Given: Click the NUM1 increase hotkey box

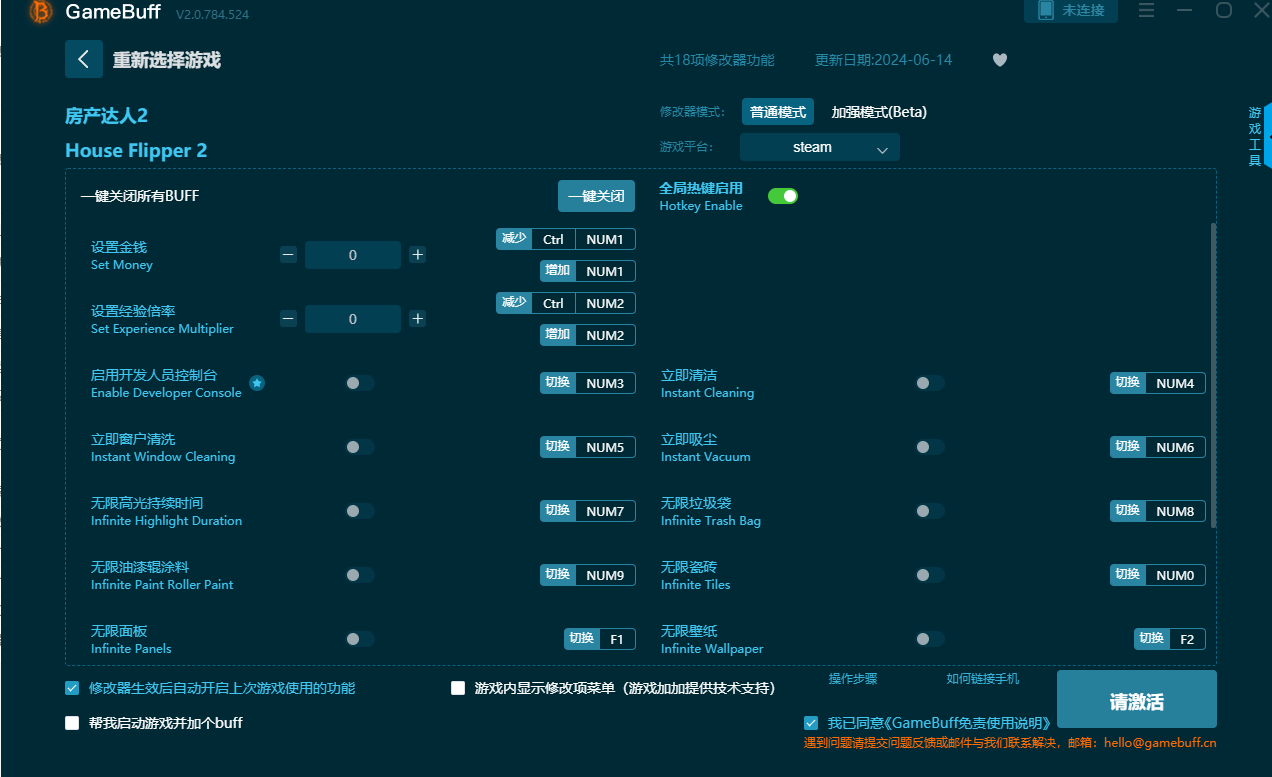Looking at the screenshot, I should click(x=588, y=271).
